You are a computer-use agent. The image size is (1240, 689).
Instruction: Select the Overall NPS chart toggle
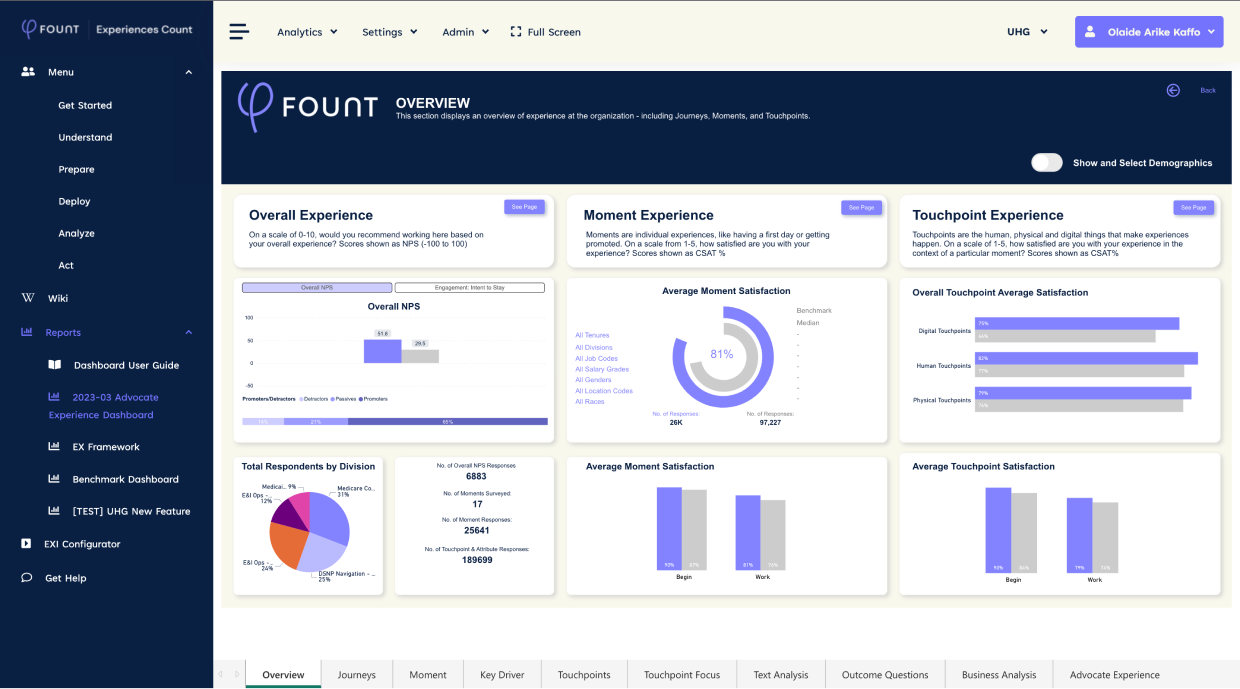[317, 288]
